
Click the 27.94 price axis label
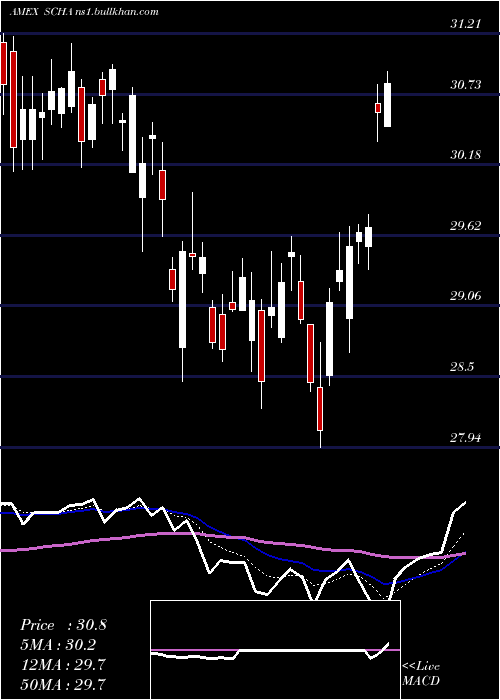click(466, 437)
